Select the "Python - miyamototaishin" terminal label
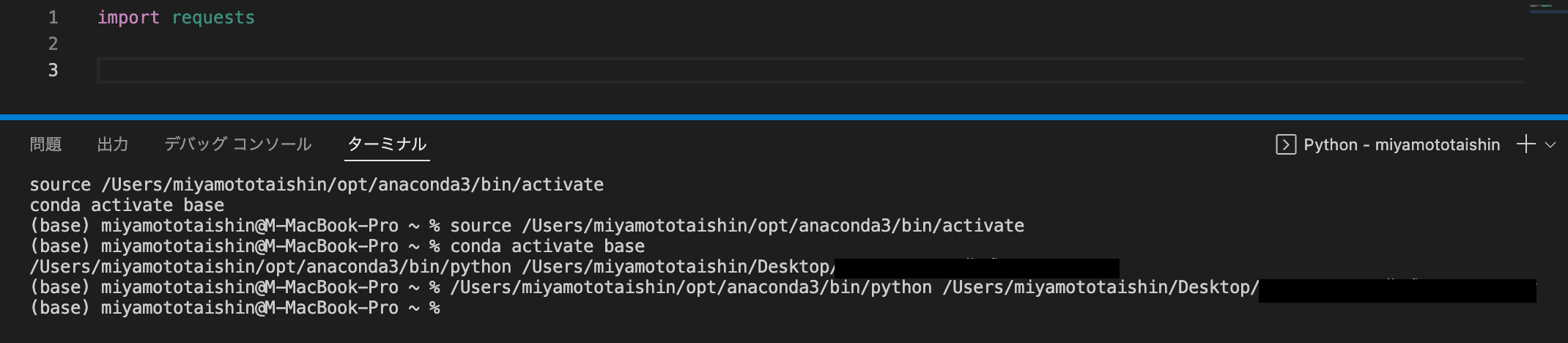This screenshot has width=1568, height=343. coord(1401,144)
